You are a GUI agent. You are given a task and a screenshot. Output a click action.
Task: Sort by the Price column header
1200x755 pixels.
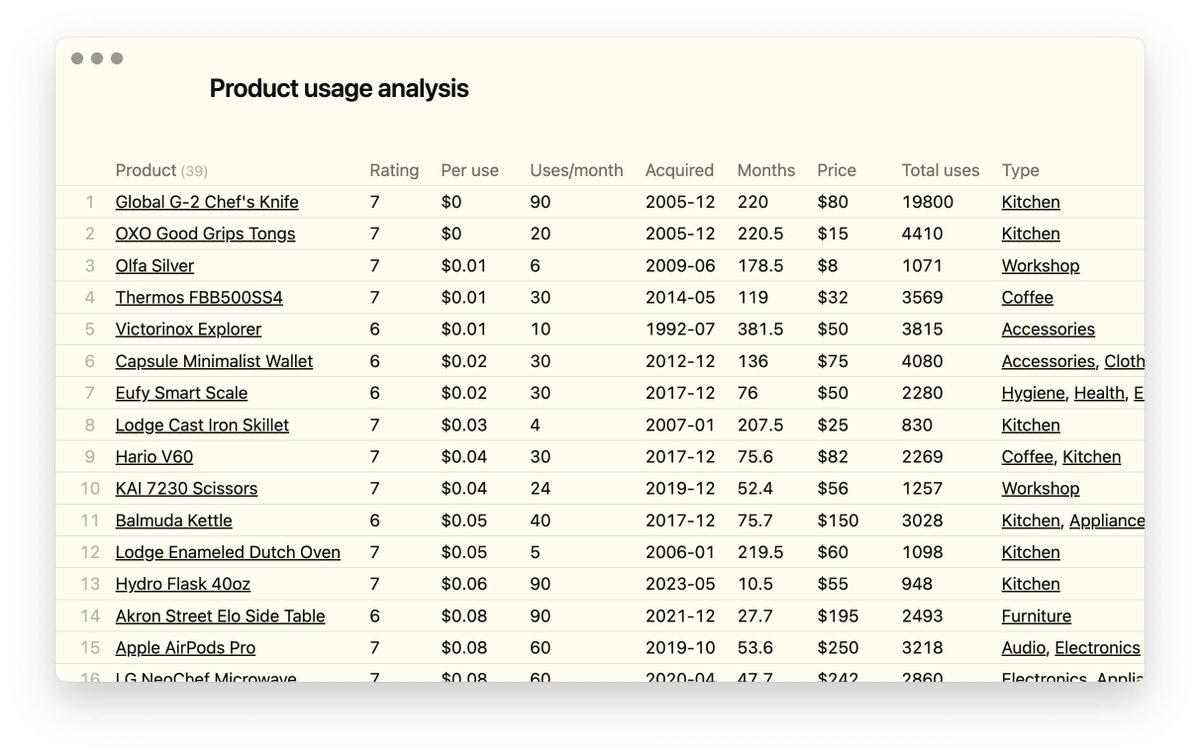tap(837, 170)
